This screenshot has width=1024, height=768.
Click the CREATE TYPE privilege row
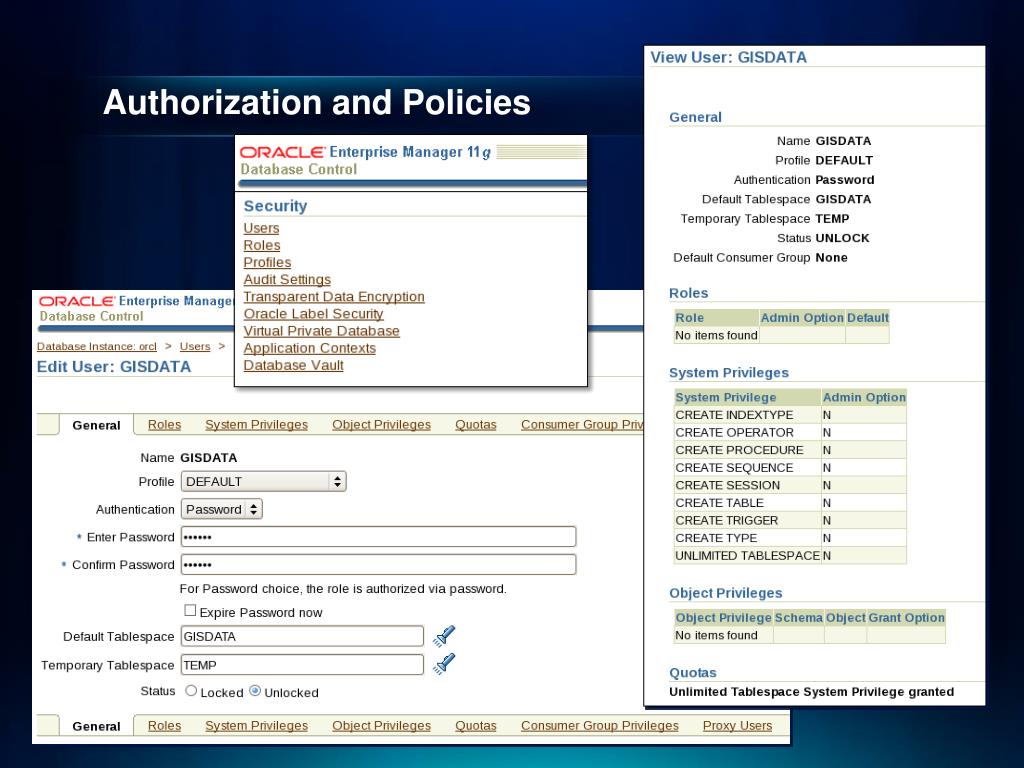pyautogui.click(x=790, y=538)
